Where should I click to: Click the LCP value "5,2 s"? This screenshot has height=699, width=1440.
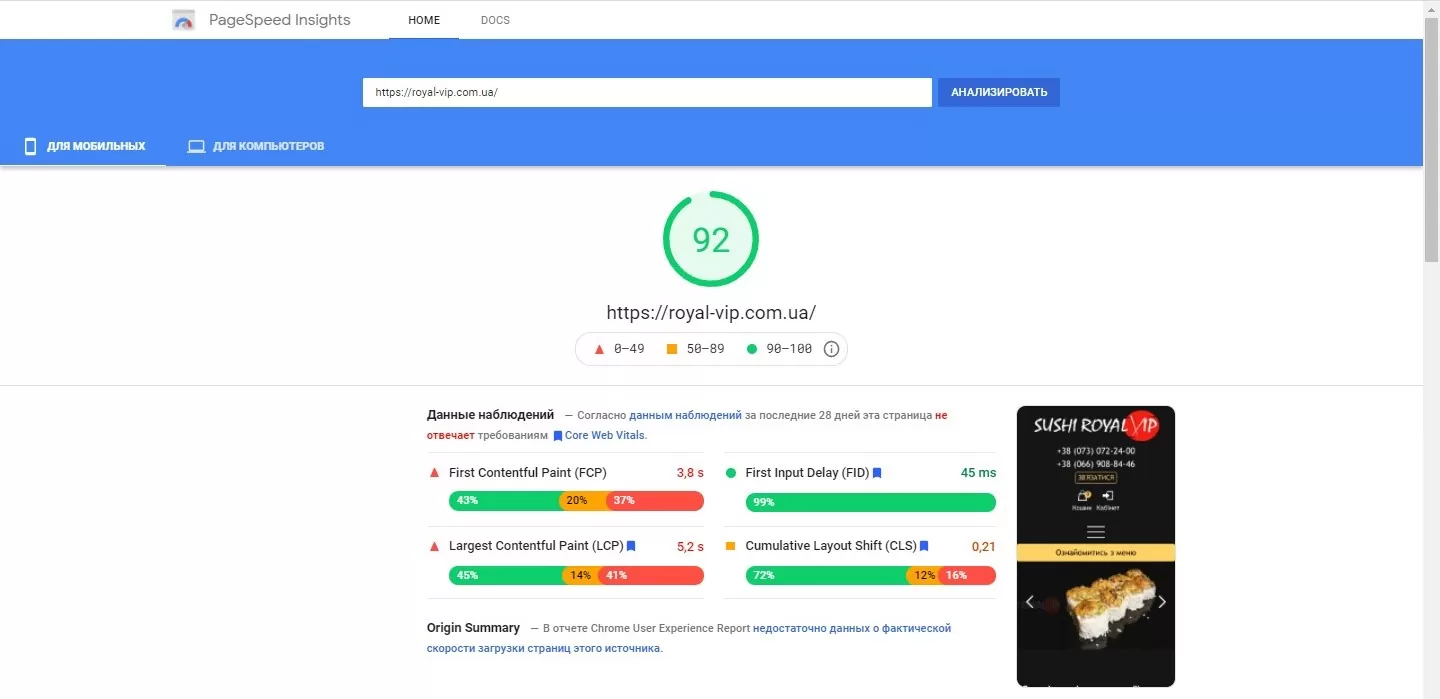[x=690, y=546]
